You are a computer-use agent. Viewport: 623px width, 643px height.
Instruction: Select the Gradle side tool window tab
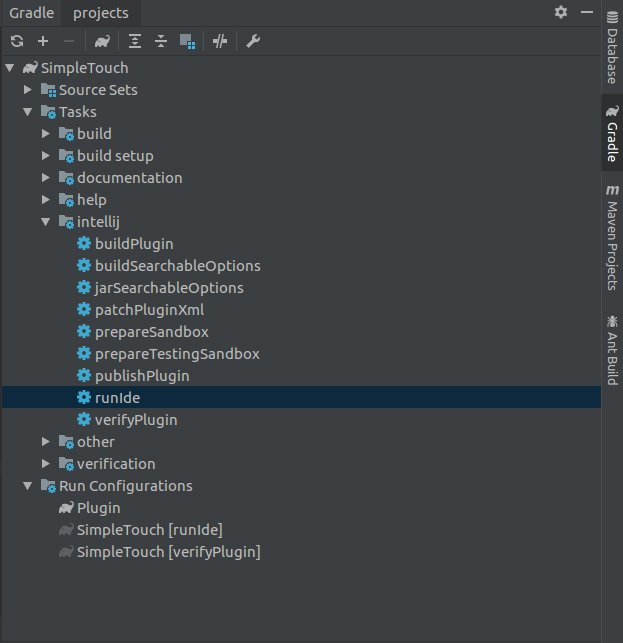click(x=612, y=133)
